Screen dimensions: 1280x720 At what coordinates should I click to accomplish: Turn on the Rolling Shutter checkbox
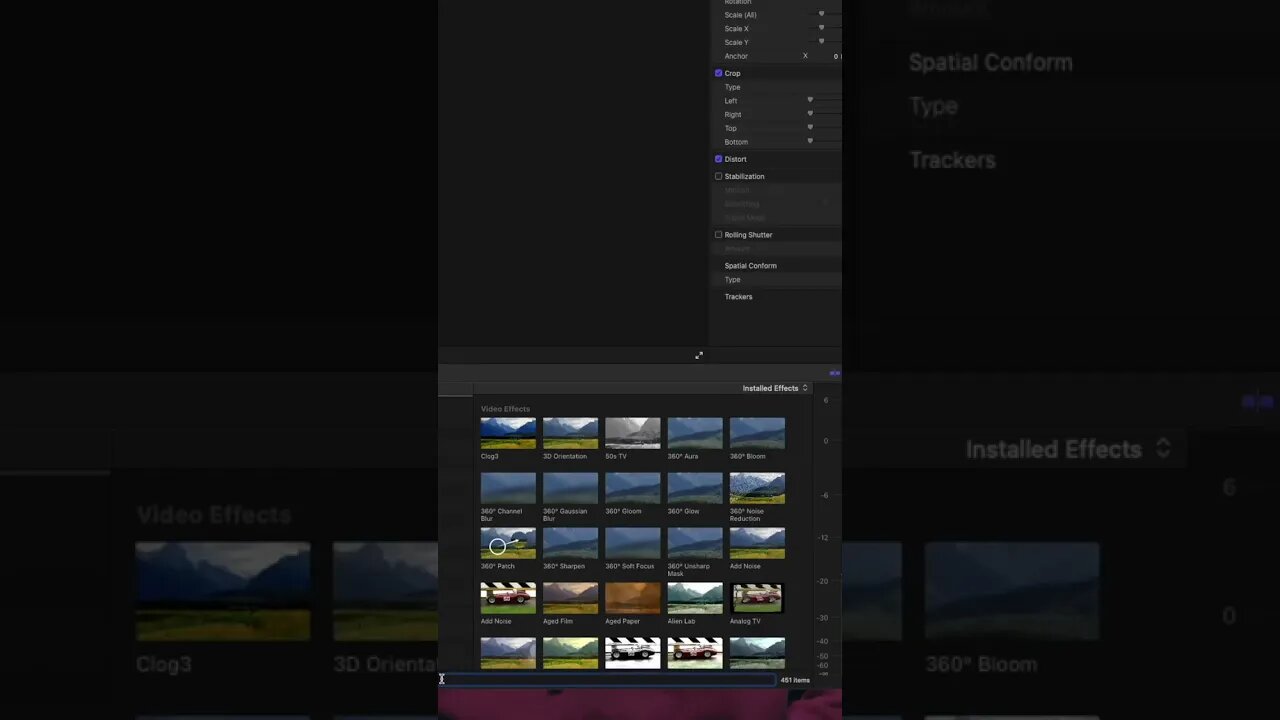coord(718,235)
